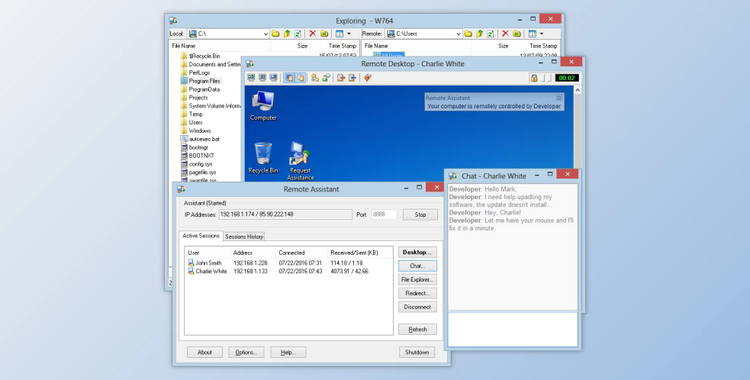
Task: Open the Options... dialog
Action: pos(246,352)
